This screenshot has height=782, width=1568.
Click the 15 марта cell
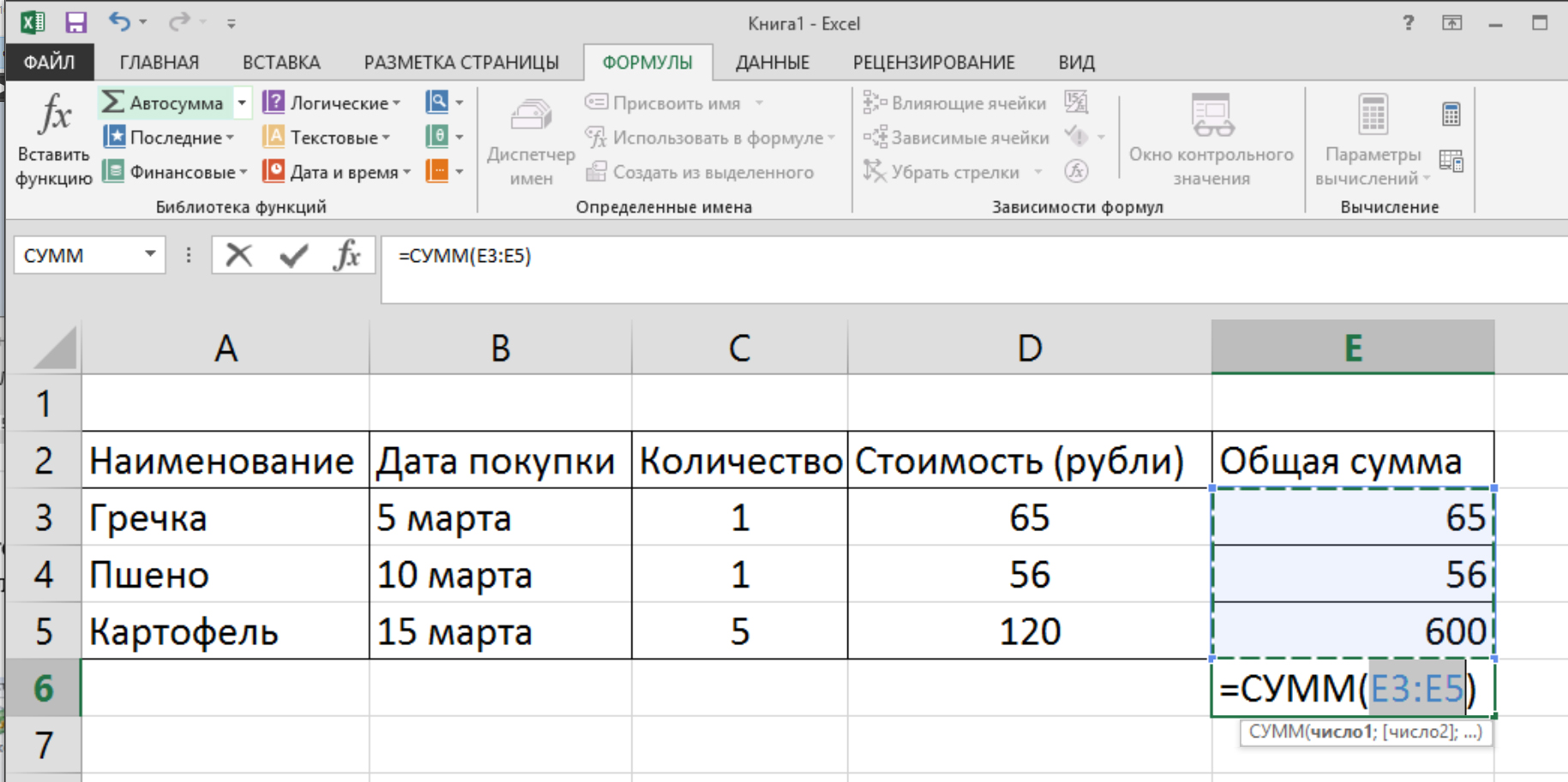point(500,631)
